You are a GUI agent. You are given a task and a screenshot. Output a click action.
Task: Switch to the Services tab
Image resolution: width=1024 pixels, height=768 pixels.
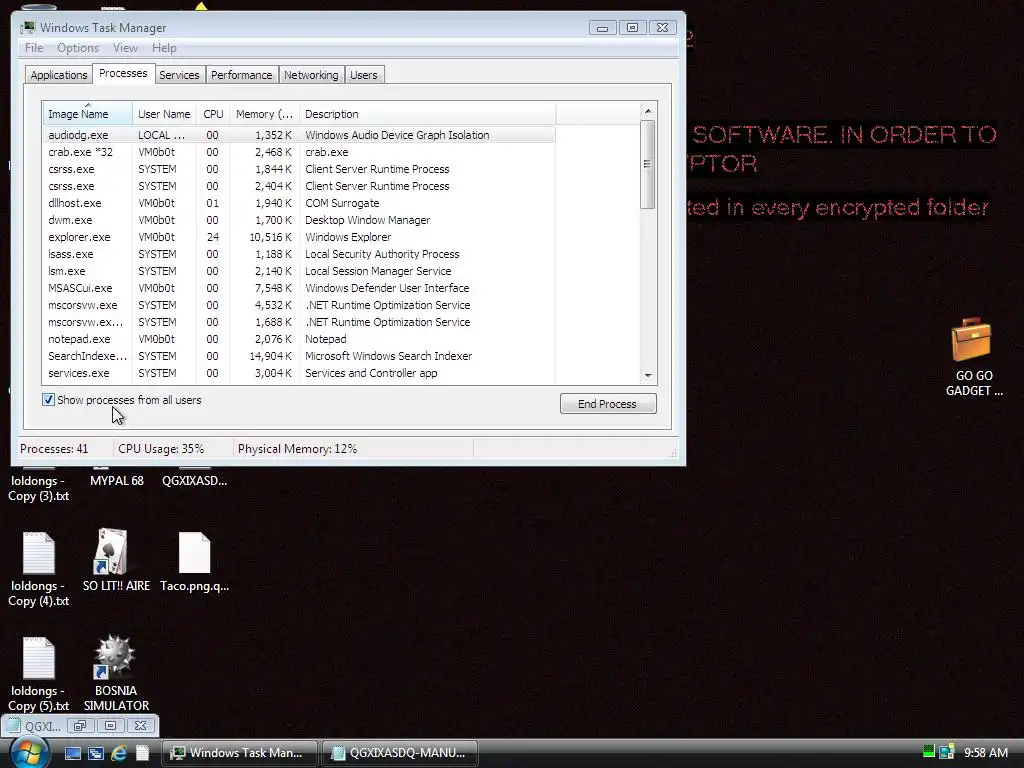click(x=179, y=75)
